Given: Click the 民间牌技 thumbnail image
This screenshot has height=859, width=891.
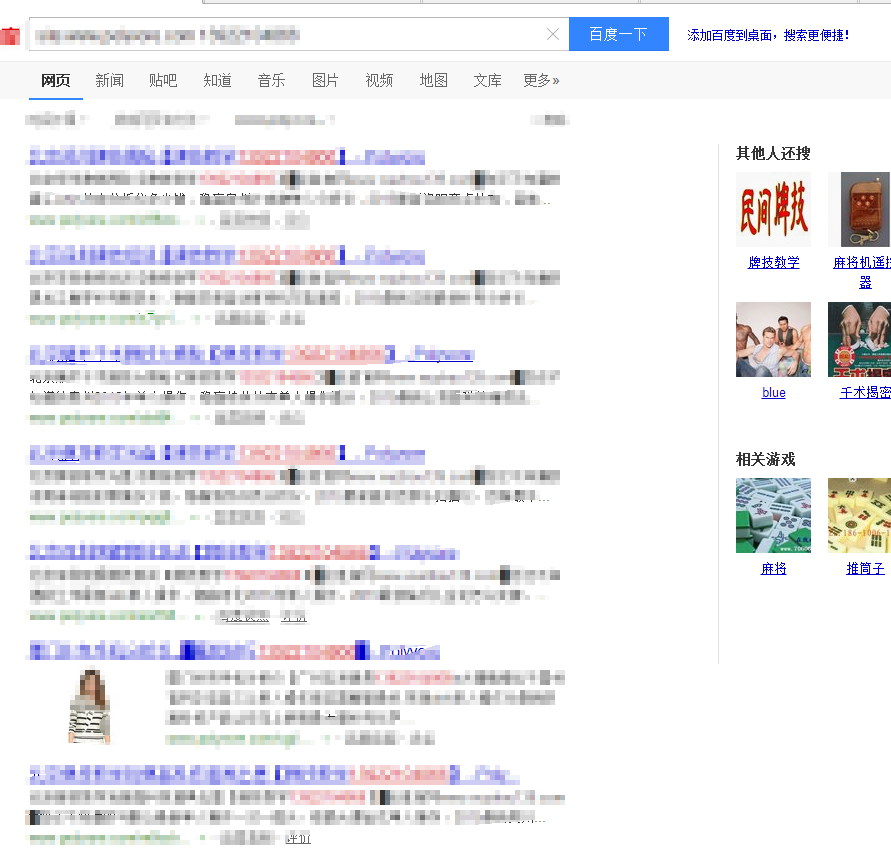Looking at the screenshot, I should click(x=773, y=209).
